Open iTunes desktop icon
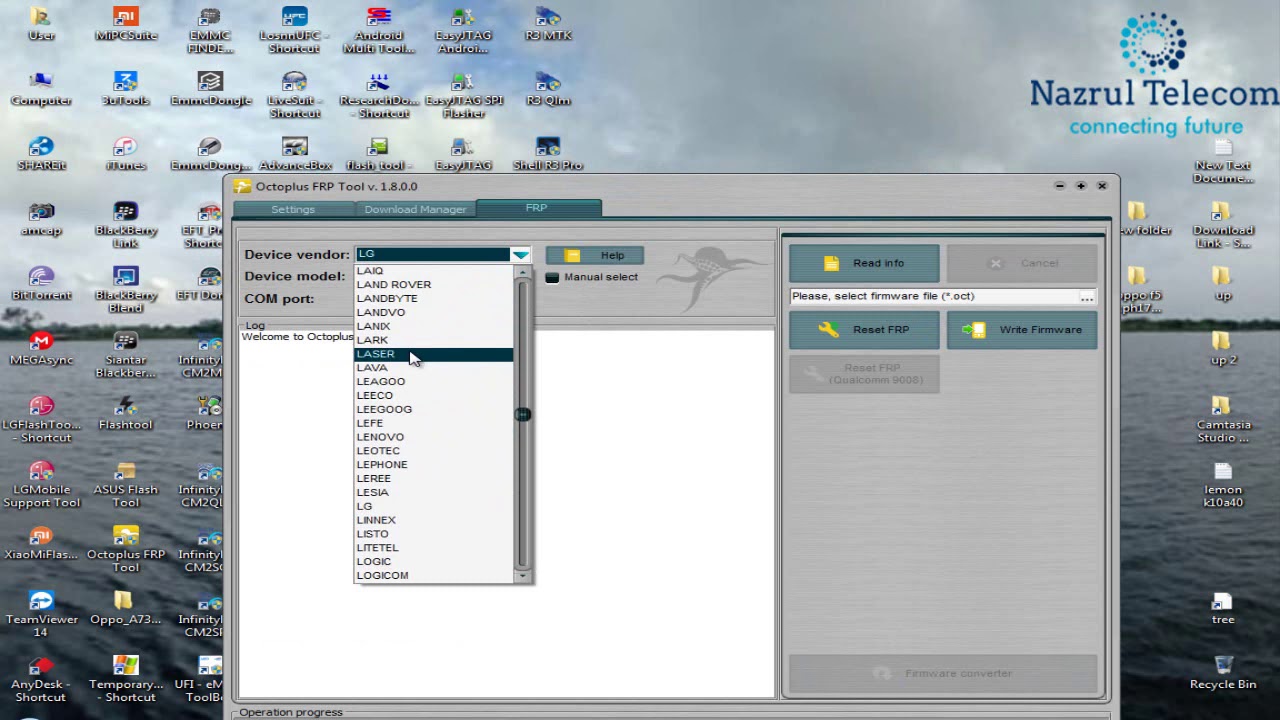Screen dimensions: 1280x720 [x=126, y=154]
